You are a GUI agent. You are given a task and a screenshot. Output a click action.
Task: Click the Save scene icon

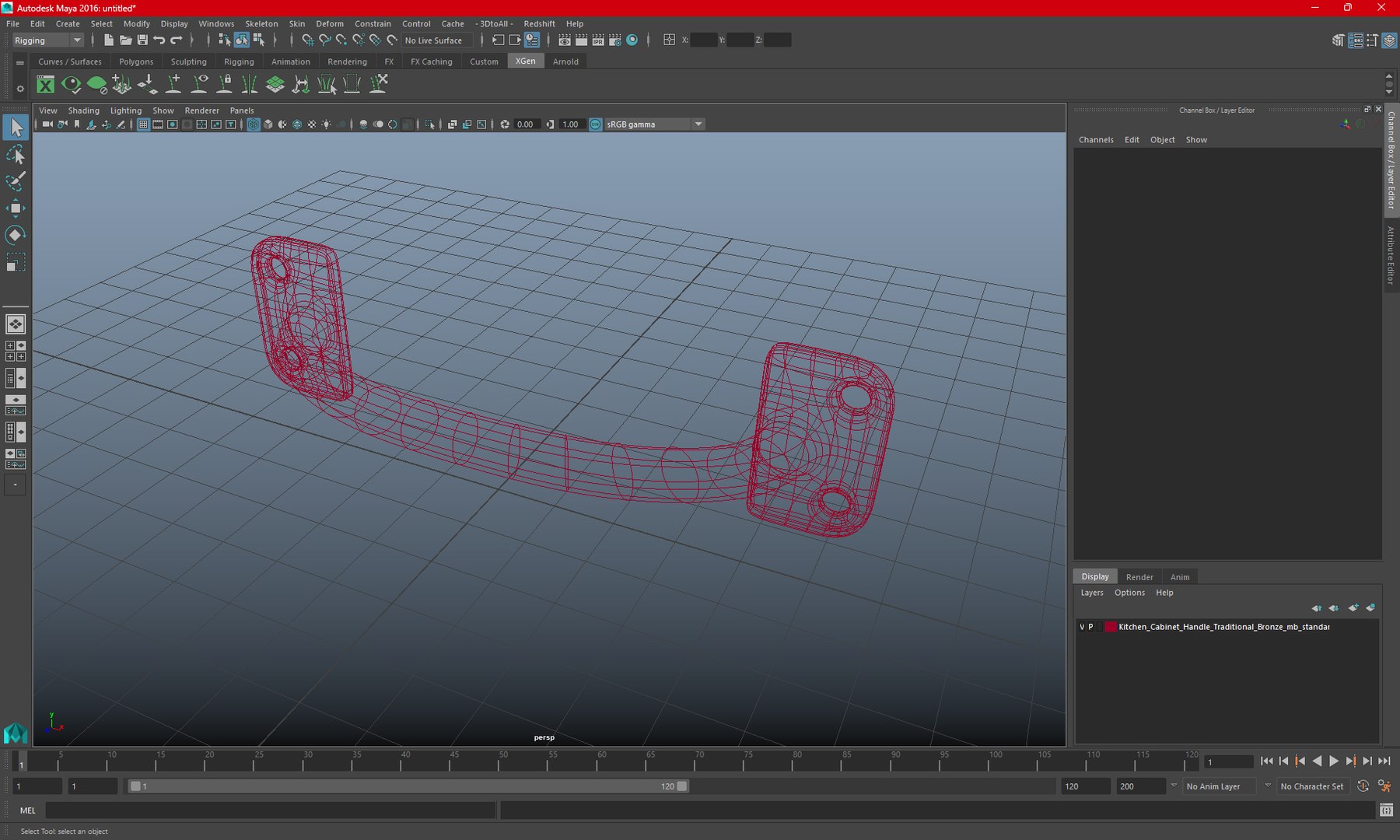coord(142,40)
